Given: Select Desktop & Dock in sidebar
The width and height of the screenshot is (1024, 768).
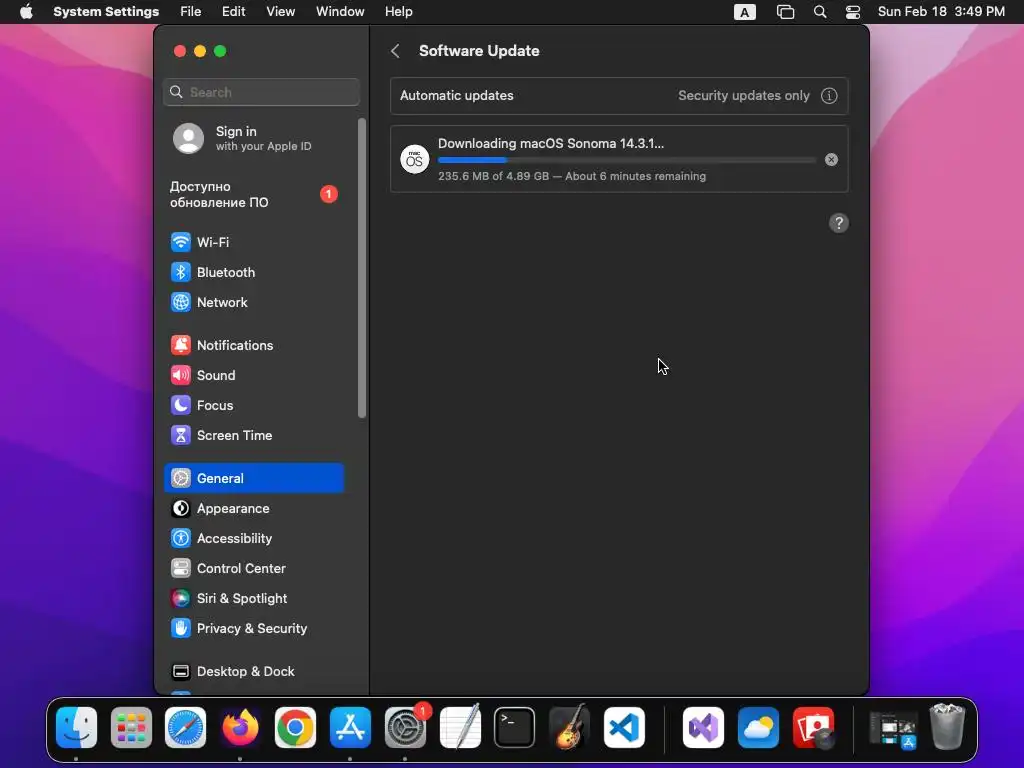Looking at the screenshot, I should [254, 671].
